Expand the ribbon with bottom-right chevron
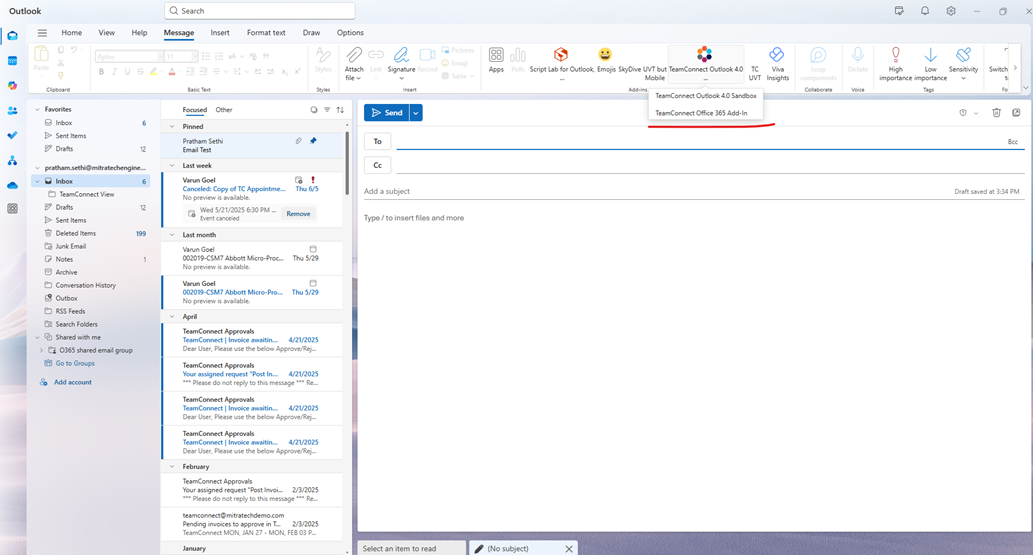 [x=1025, y=88]
